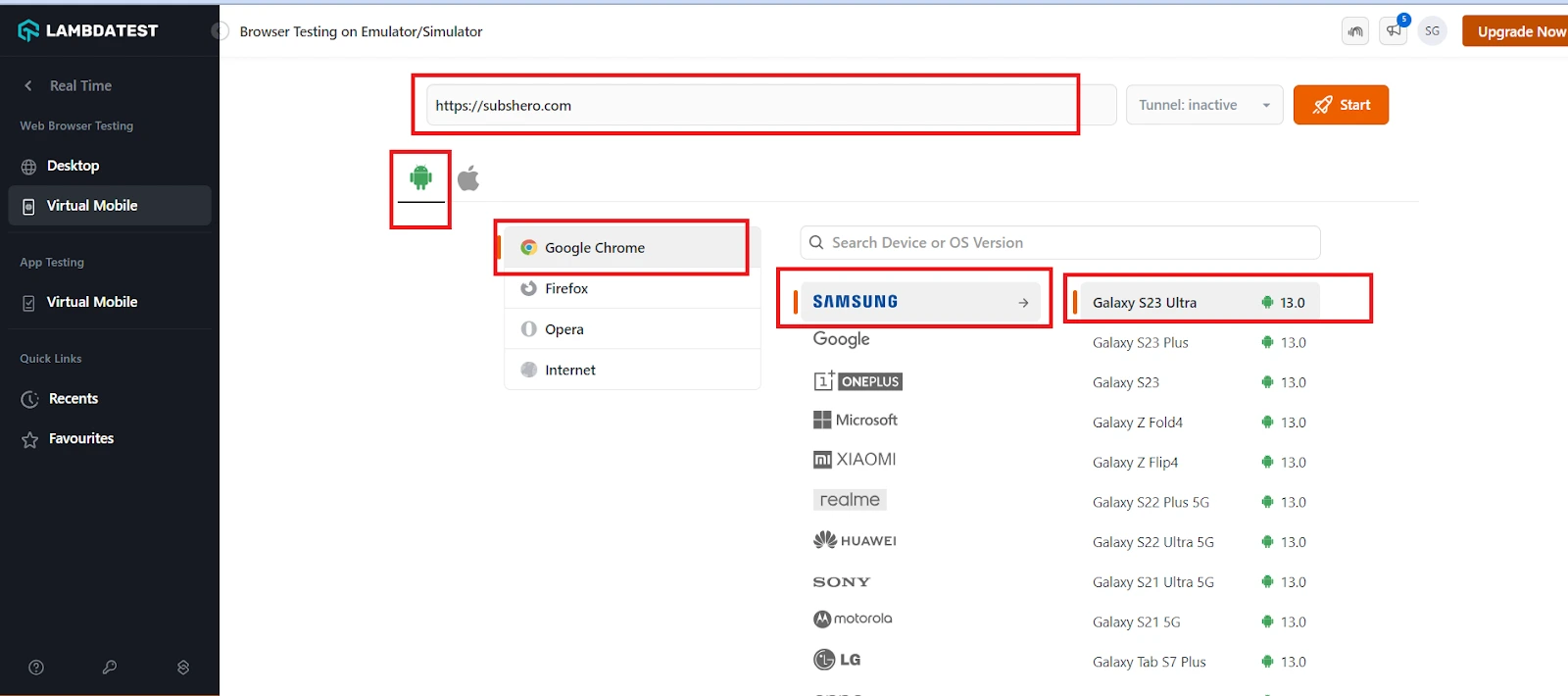Click Android icon beside Galaxy Z Fold4 version

coord(1267,423)
